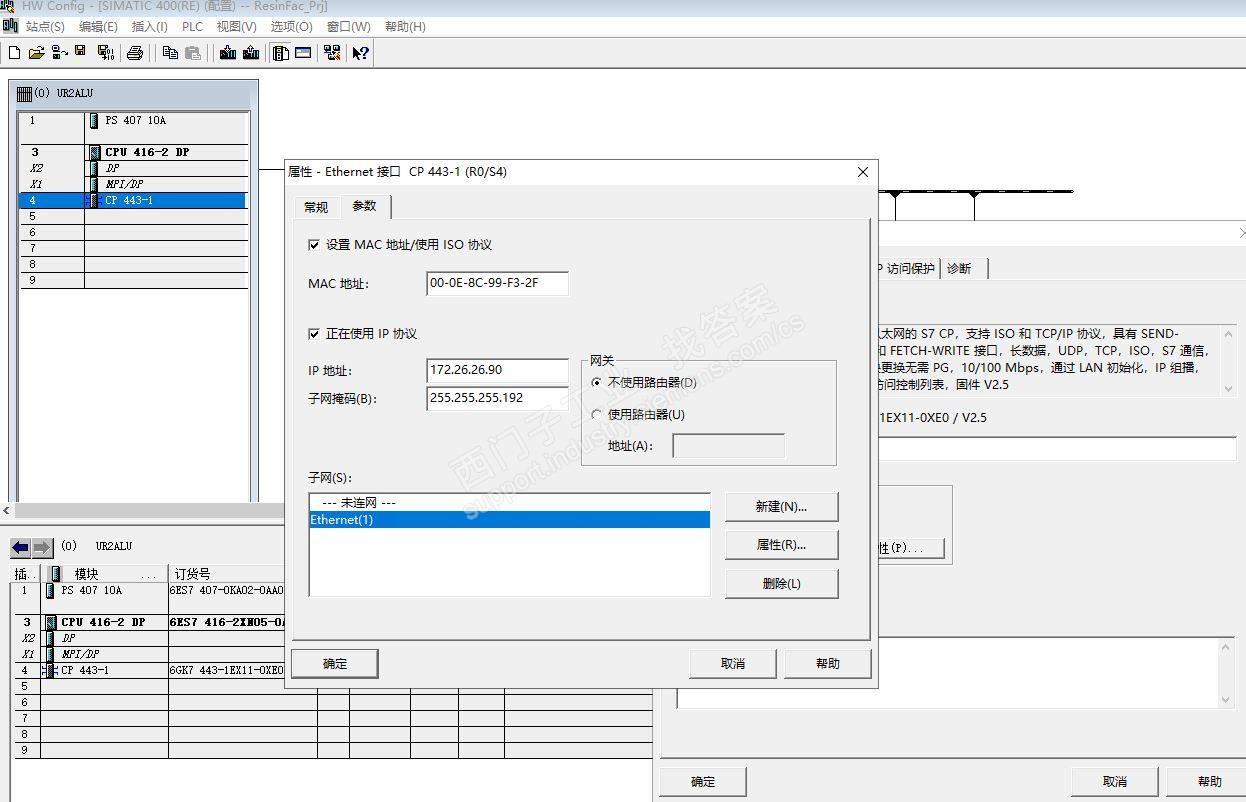Click the grey forward arrow in detail view

[x=42, y=548]
